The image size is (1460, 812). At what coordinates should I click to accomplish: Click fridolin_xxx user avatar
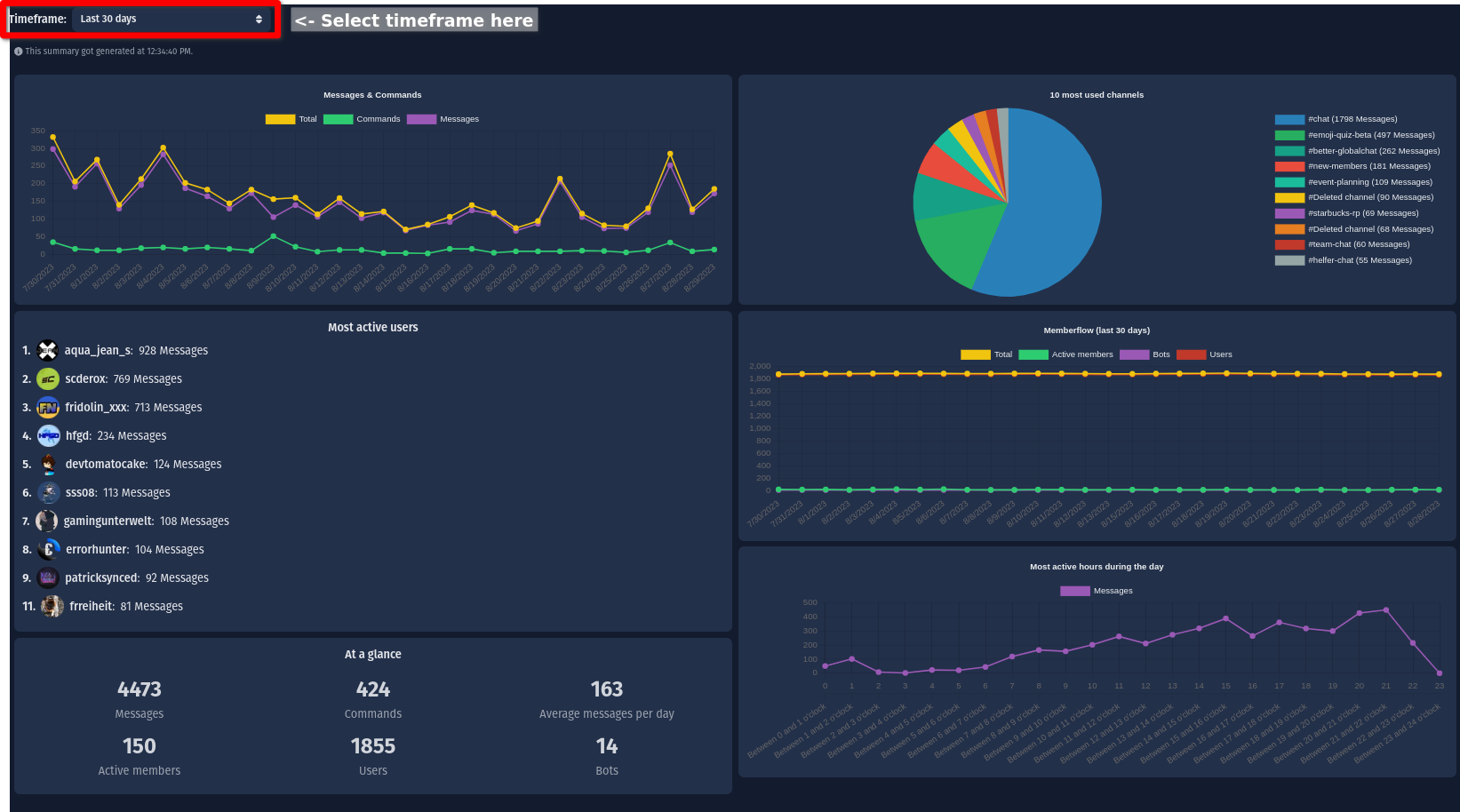48,408
